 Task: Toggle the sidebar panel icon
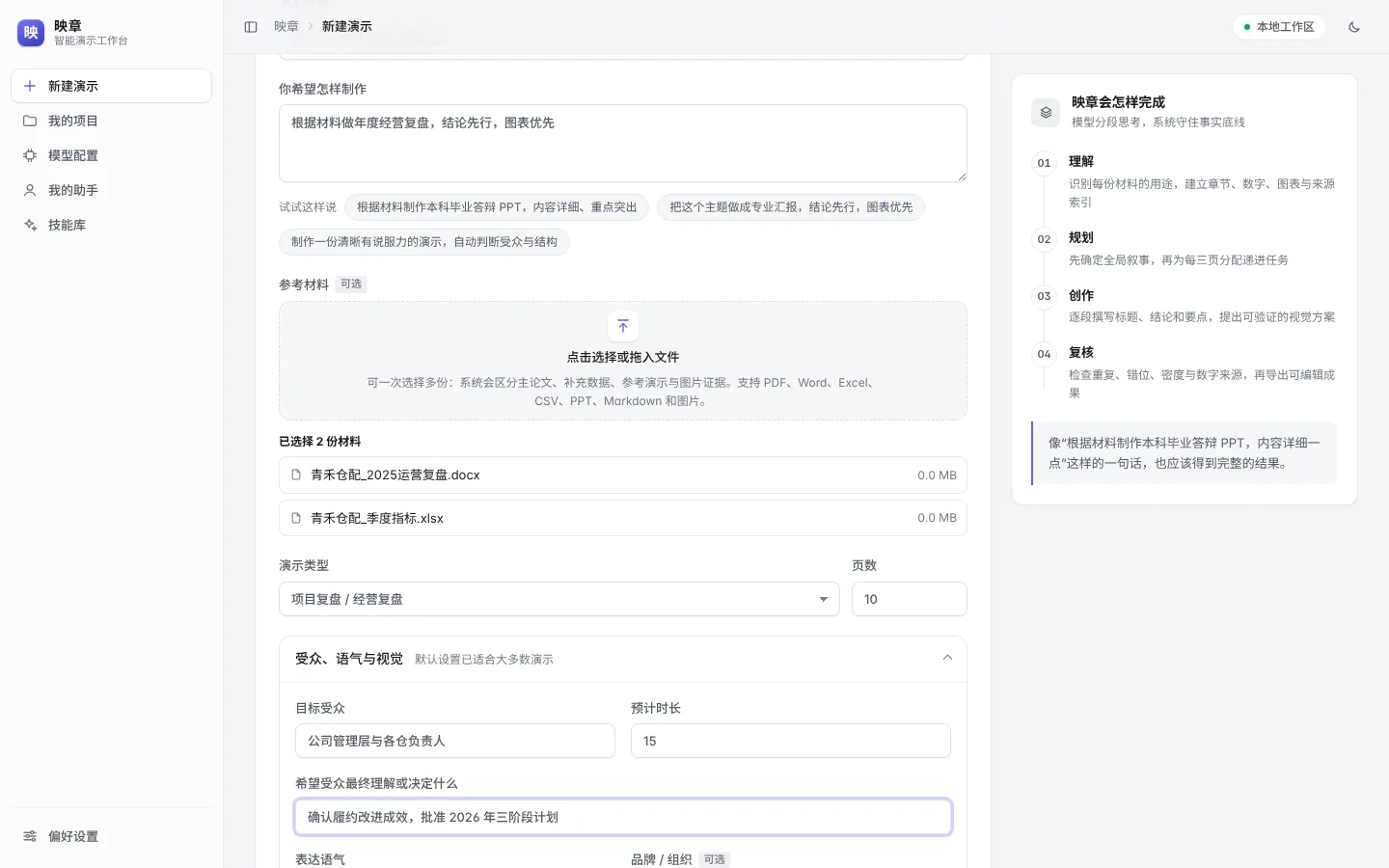(251, 27)
